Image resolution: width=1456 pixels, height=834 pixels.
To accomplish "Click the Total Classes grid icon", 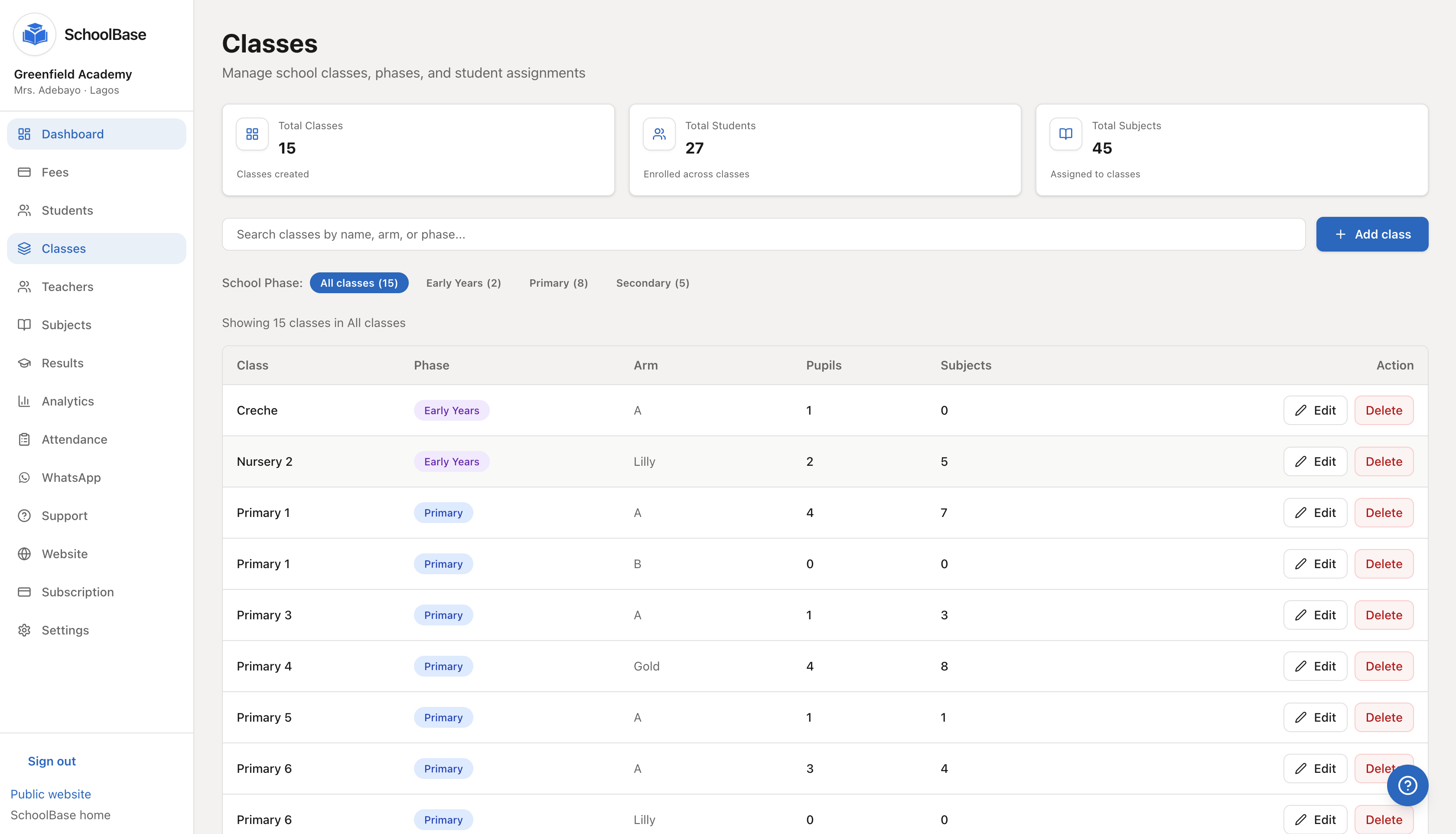I will (252, 134).
